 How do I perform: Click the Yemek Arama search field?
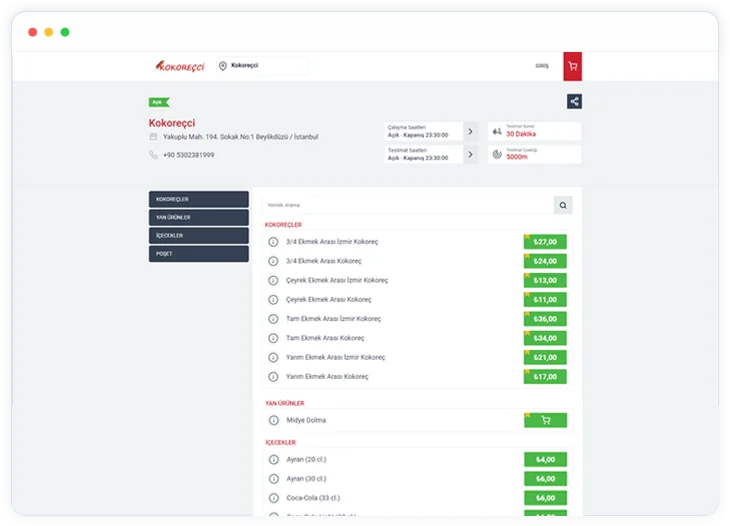point(407,205)
